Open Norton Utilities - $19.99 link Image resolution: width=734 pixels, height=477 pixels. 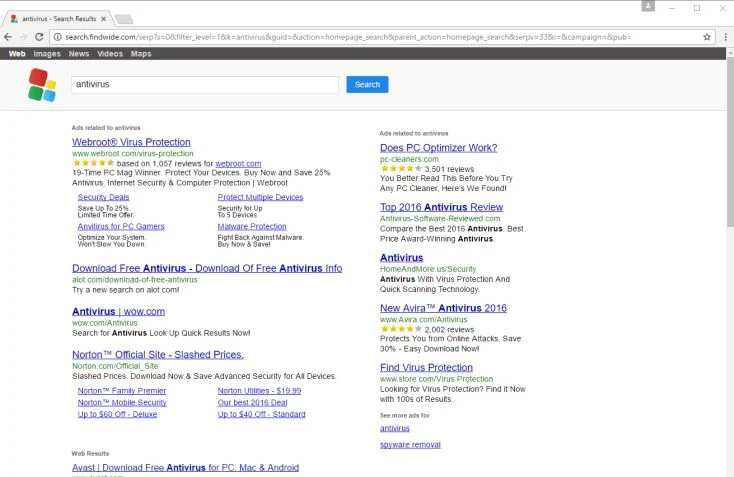click(x=259, y=390)
